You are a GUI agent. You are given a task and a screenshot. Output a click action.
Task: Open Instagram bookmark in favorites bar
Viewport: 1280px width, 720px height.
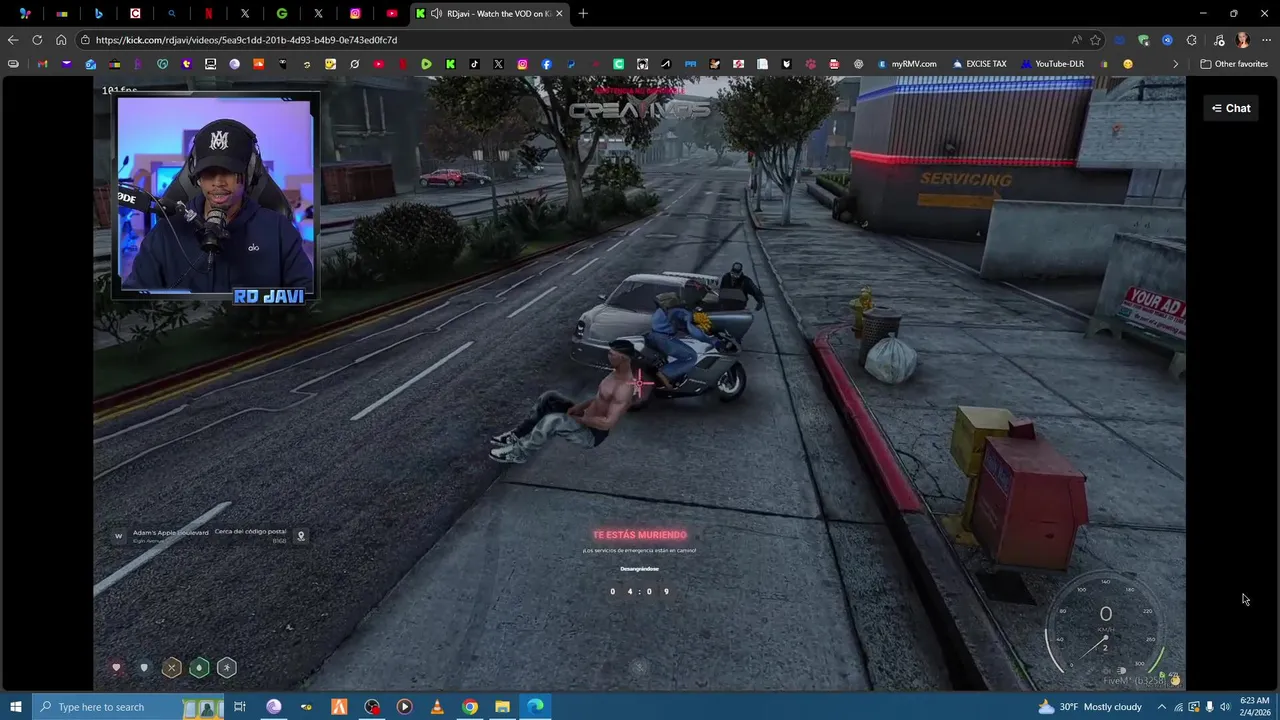(522, 64)
